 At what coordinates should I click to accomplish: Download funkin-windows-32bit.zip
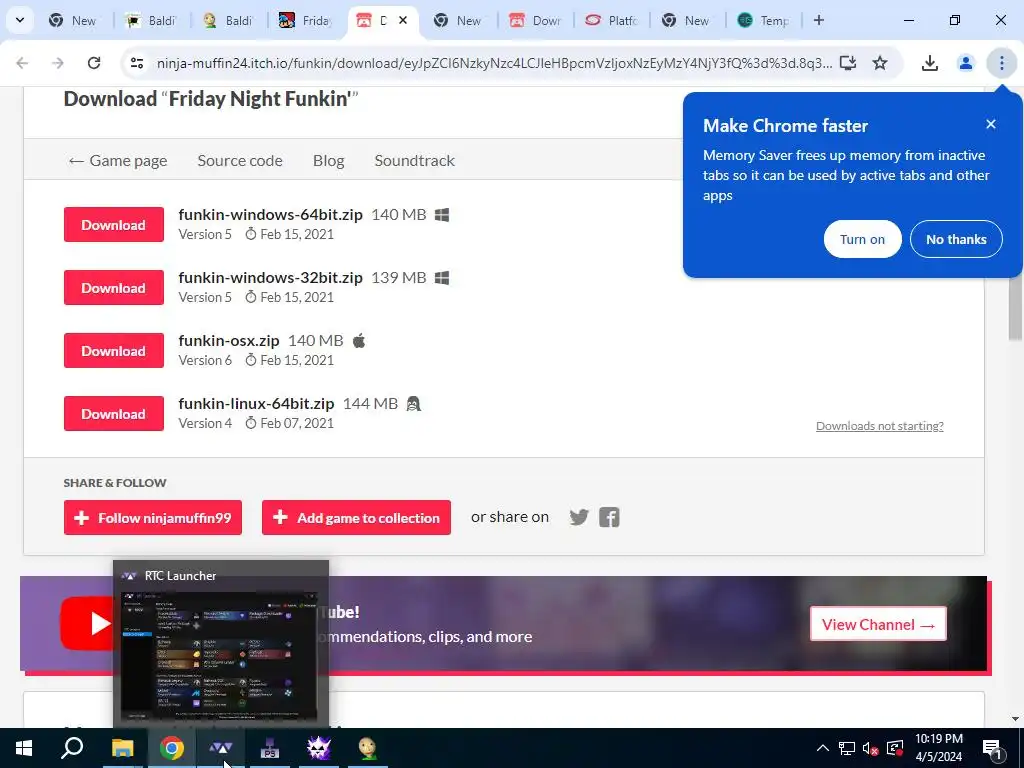click(114, 287)
